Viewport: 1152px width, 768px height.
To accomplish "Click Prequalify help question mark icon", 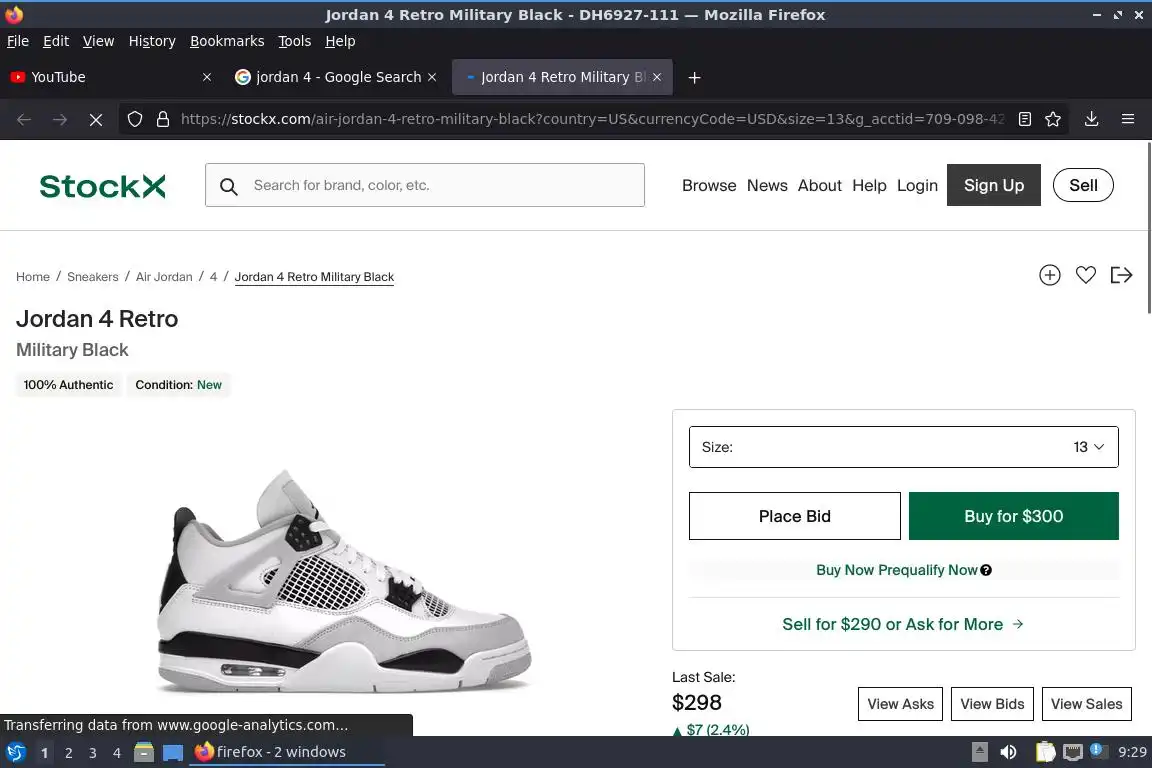I will [986, 570].
